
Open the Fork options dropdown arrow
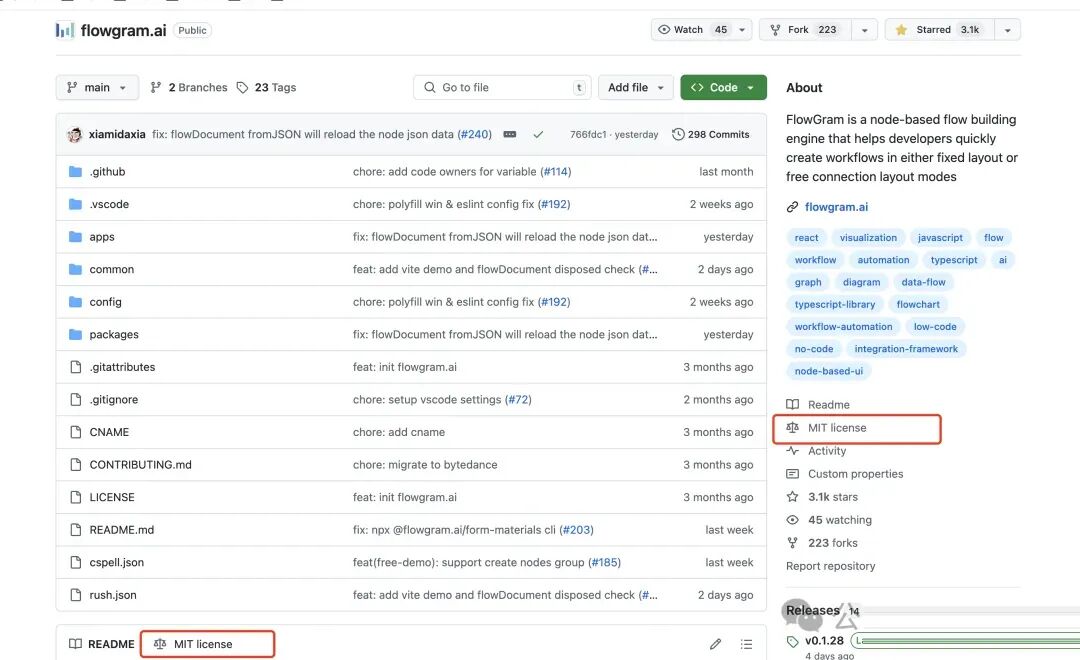point(864,30)
